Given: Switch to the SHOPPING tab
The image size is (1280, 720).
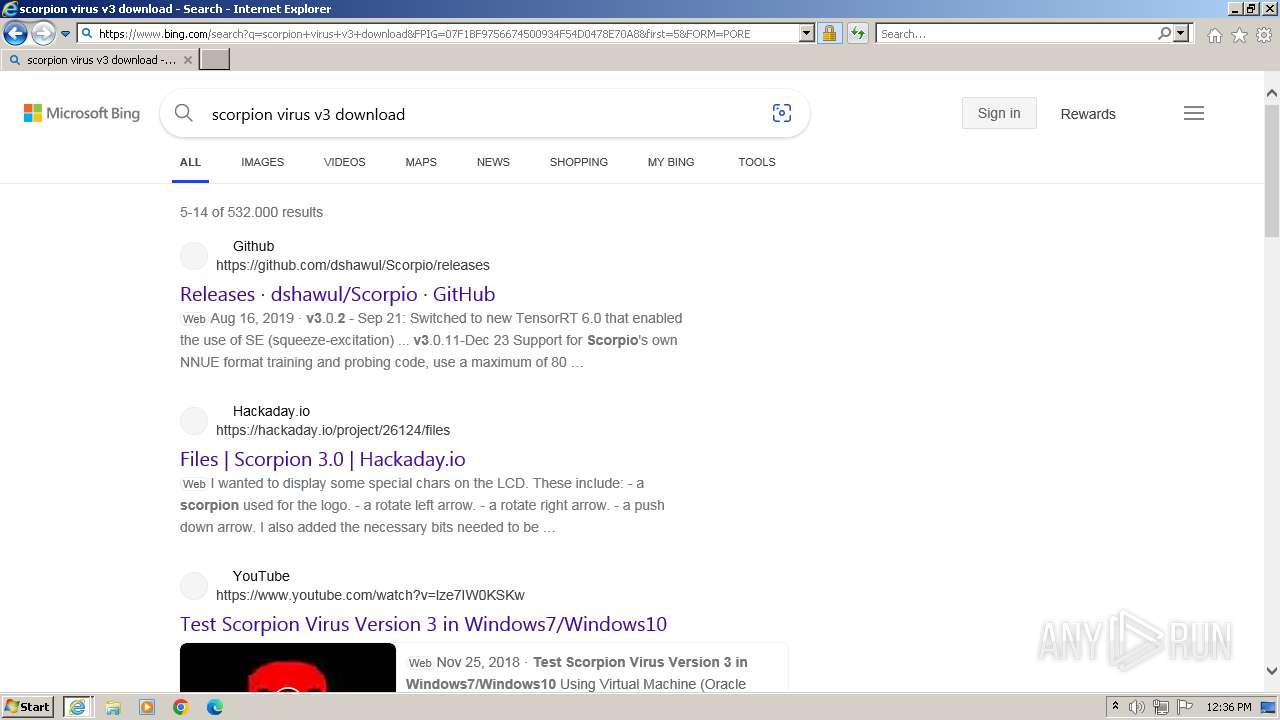Looking at the screenshot, I should point(578,162).
